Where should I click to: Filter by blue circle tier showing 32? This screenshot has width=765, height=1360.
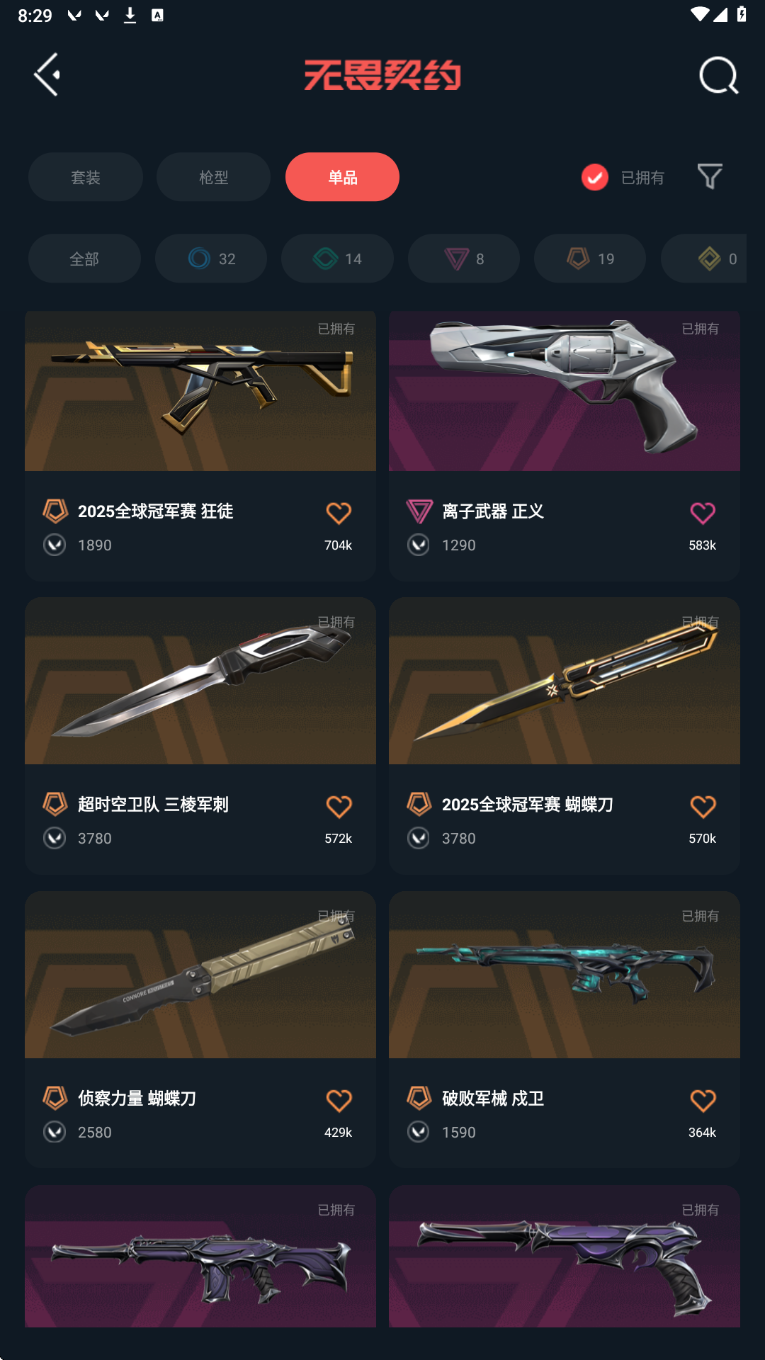point(211,259)
